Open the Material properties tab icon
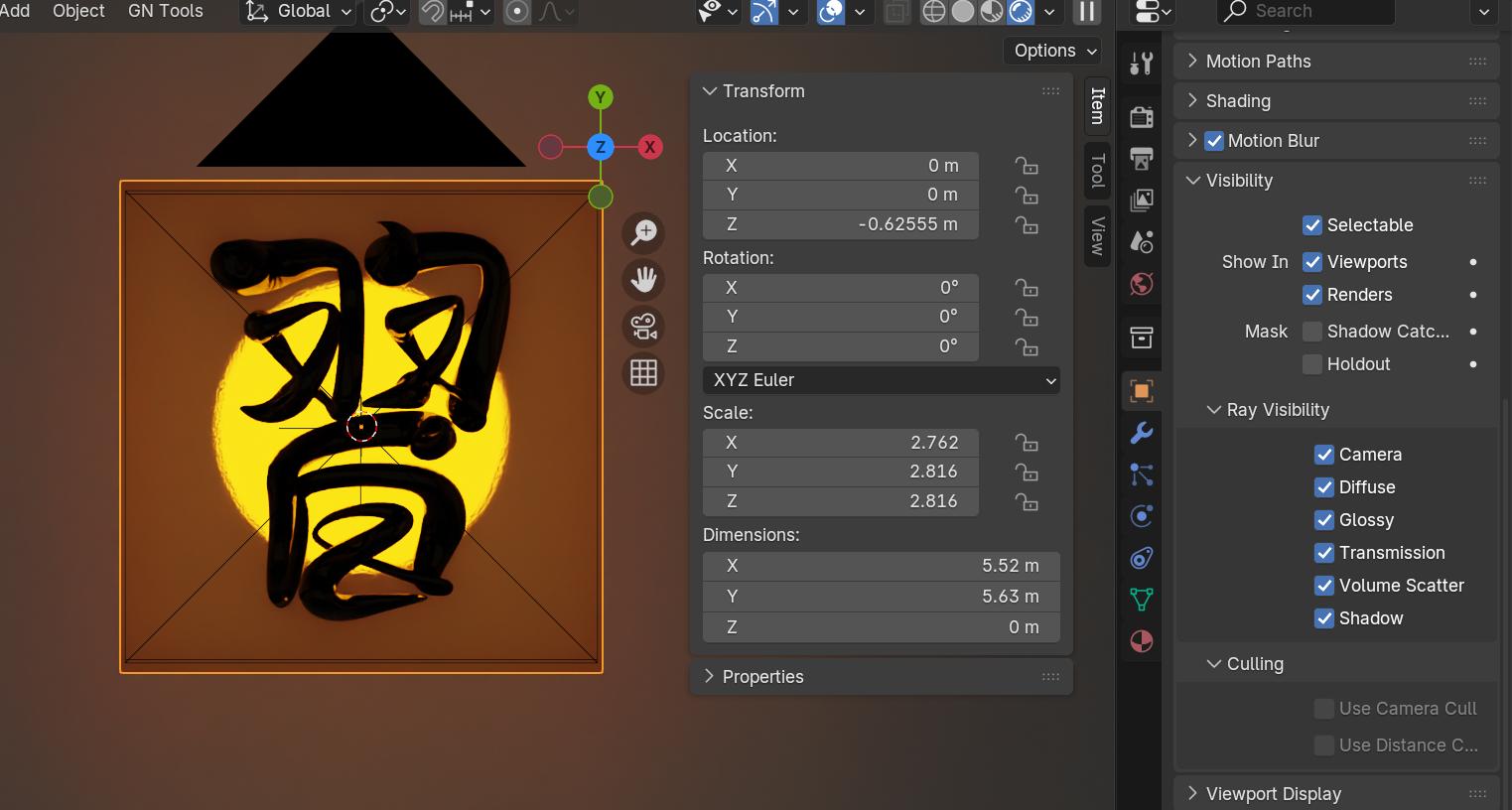Image resolution: width=1512 pixels, height=810 pixels. tap(1142, 641)
